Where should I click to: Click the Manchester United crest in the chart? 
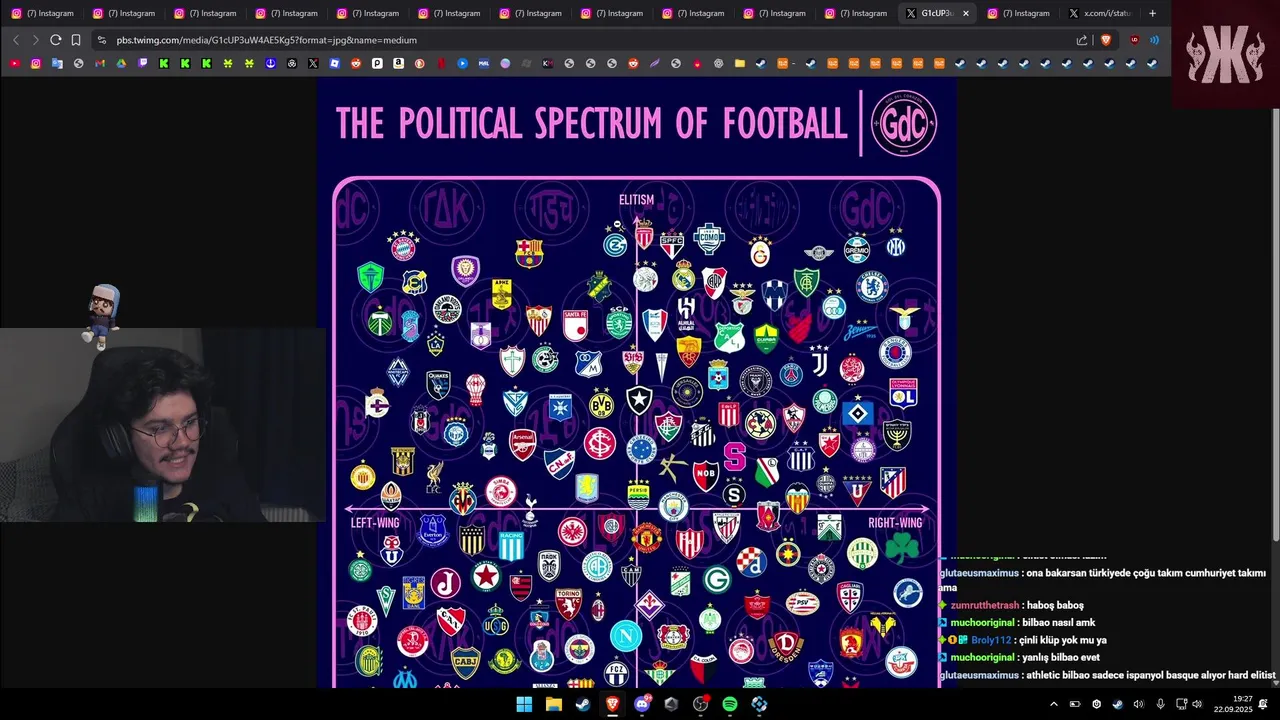[x=646, y=538]
